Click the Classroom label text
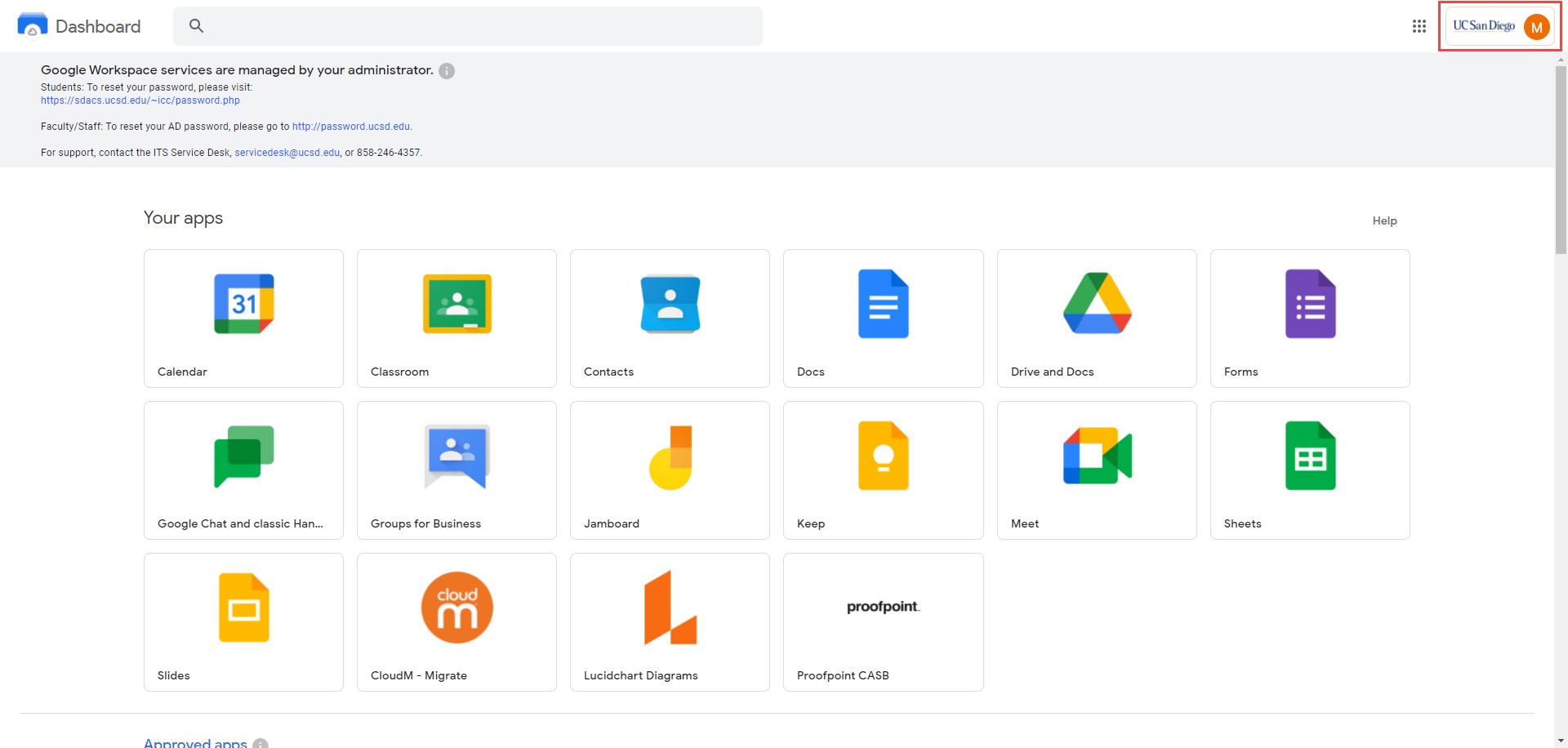The image size is (1568, 748). coord(399,372)
